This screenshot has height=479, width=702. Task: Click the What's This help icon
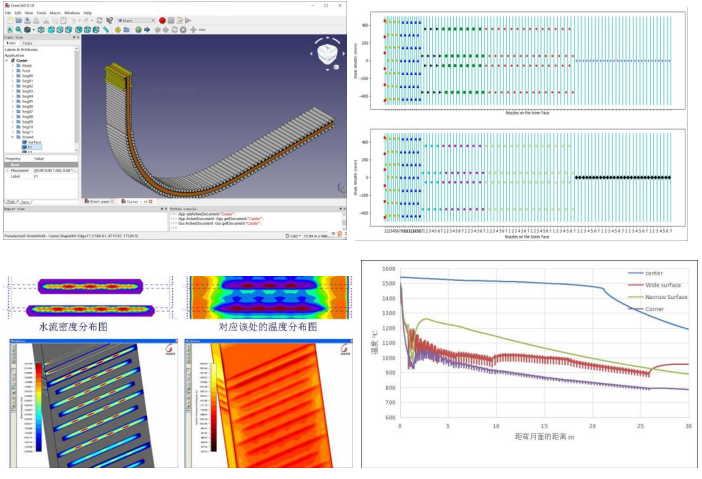pyautogui.click(x=110, y=21)
